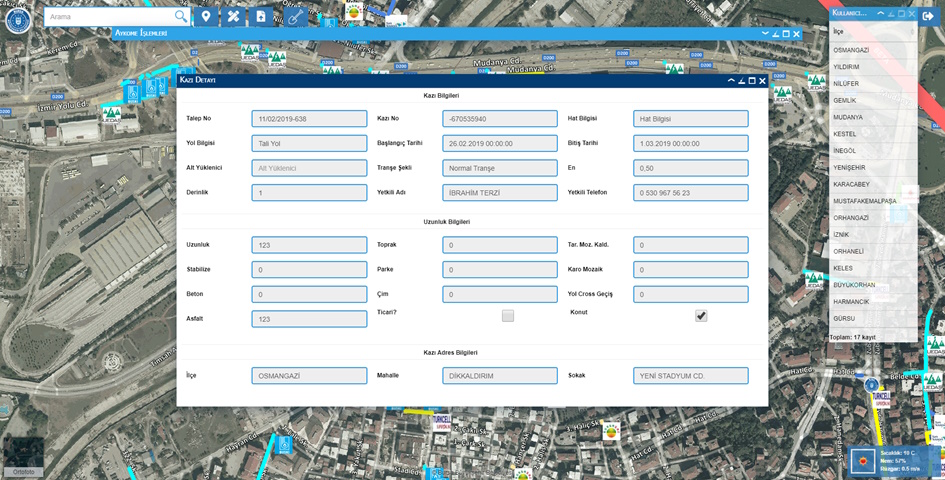Expand the Aykome İşlemleri panel chevron

click(x=765, y=33)
